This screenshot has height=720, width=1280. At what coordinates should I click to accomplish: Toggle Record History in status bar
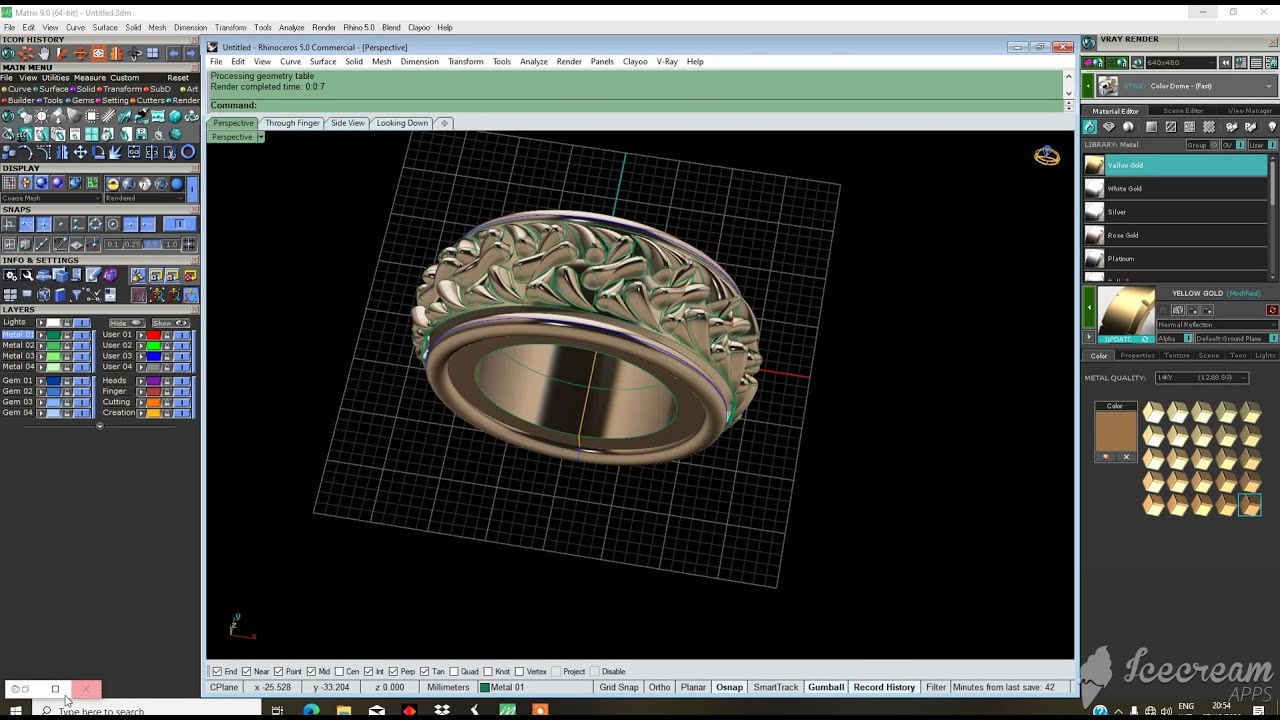884,687
